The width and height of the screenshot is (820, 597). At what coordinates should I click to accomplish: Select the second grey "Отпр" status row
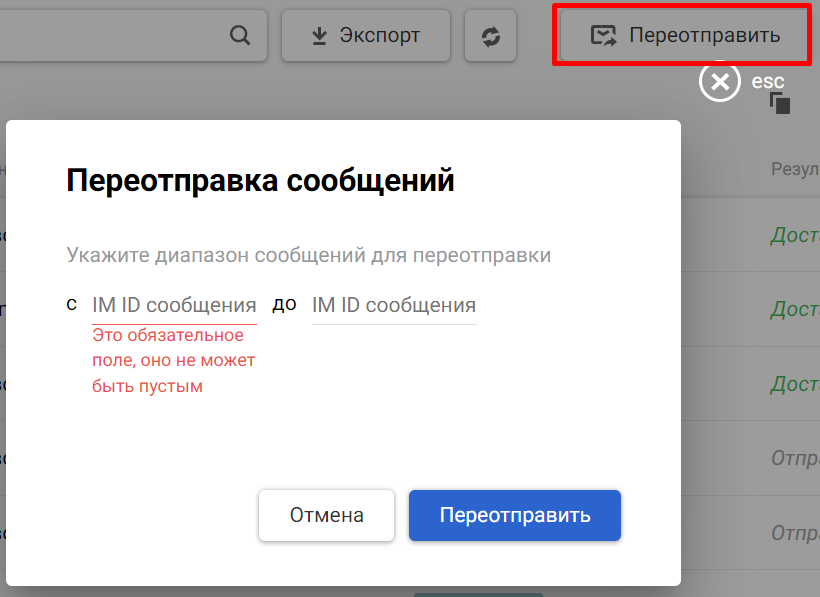[794, 532]
